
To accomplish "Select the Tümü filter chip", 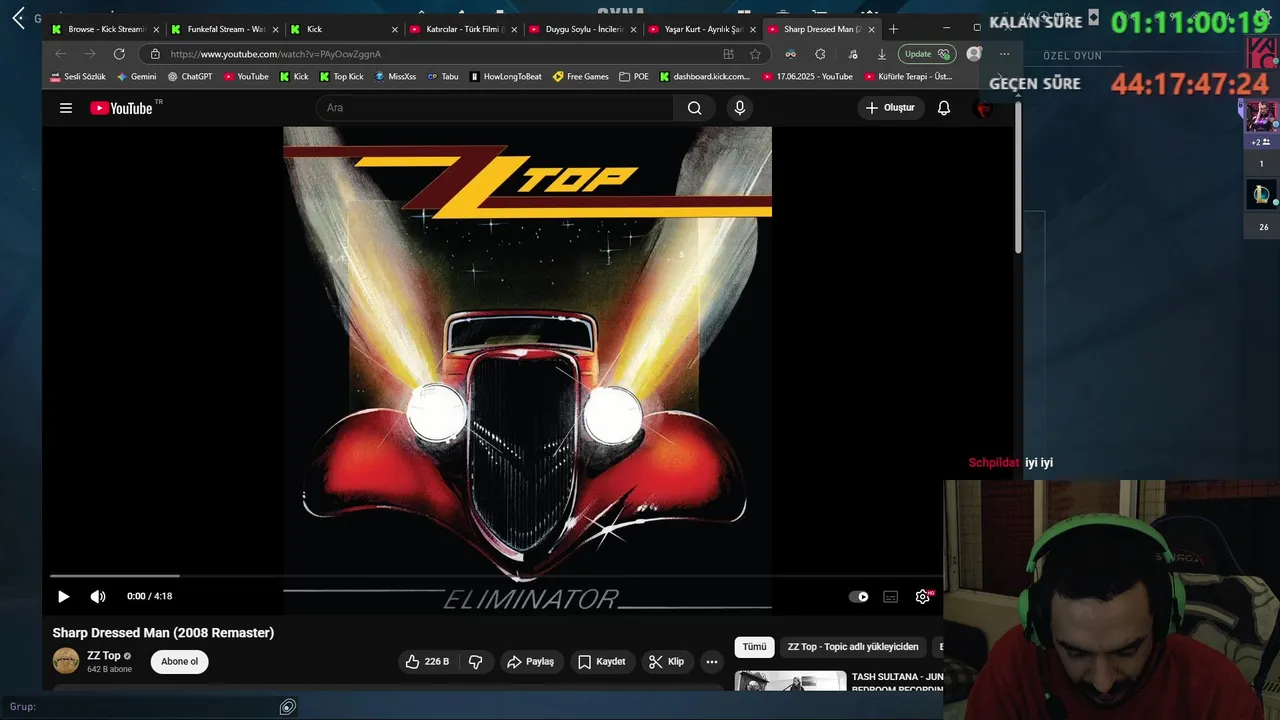I will point(754,647).
